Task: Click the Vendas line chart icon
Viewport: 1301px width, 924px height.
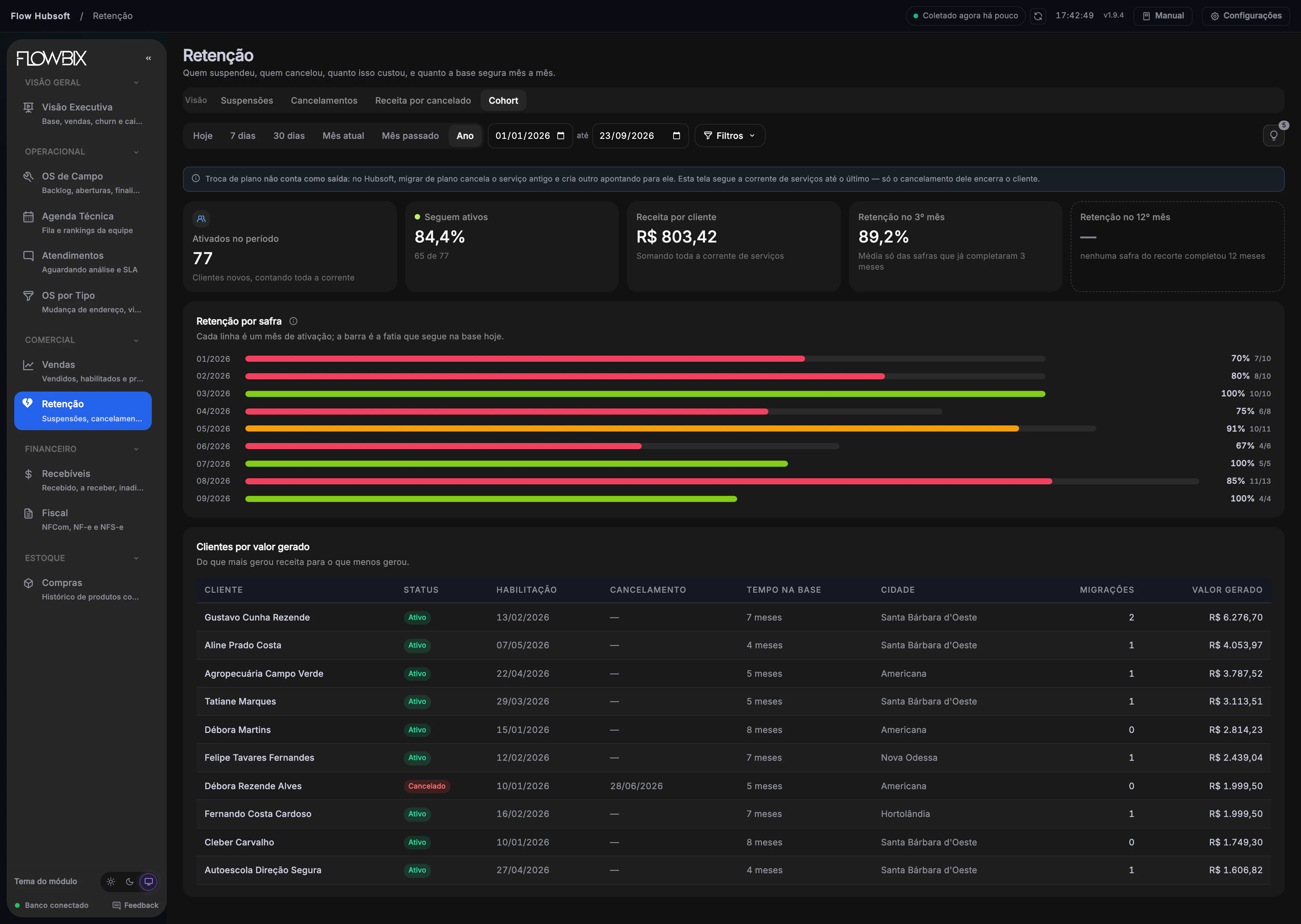Action: pyautogui.click(x=28, y=365)
